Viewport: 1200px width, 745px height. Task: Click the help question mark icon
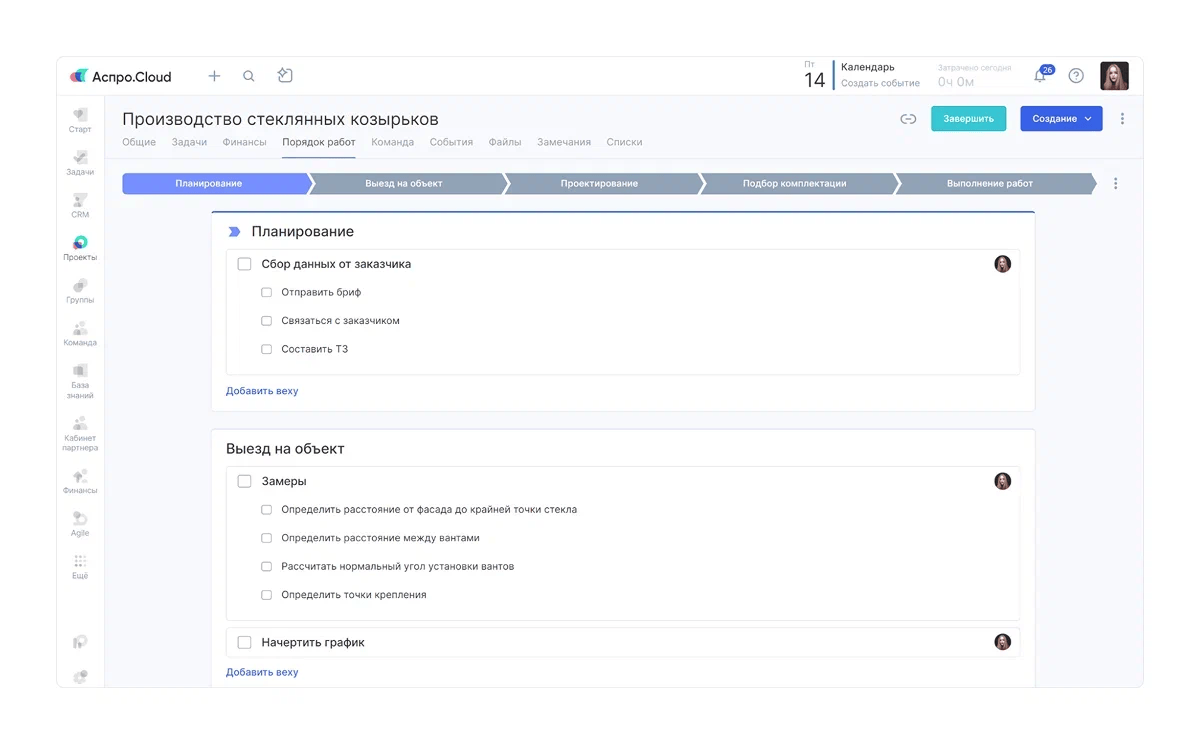coord(1076,76)
